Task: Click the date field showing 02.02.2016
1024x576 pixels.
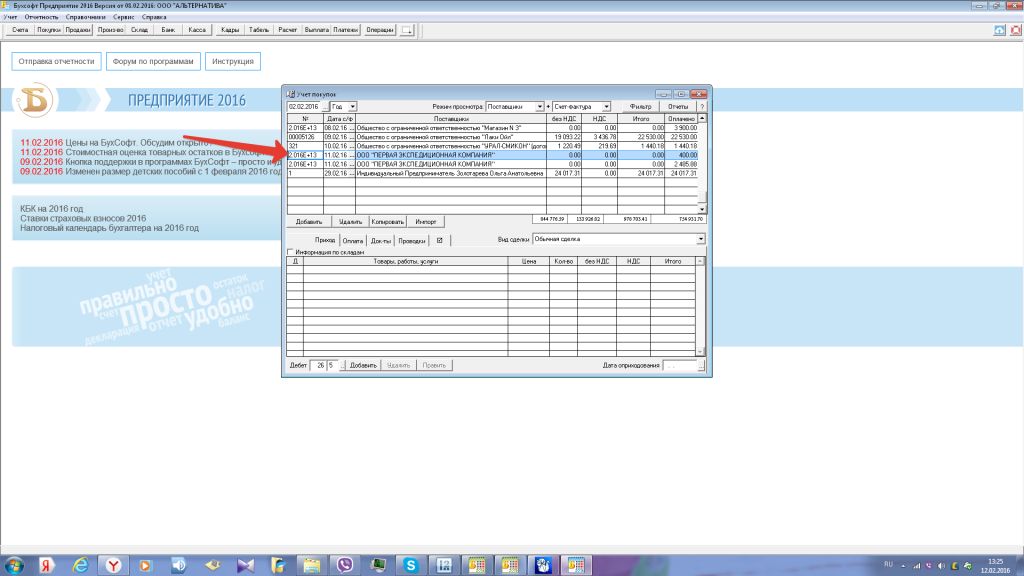Action: click(303, 106)
